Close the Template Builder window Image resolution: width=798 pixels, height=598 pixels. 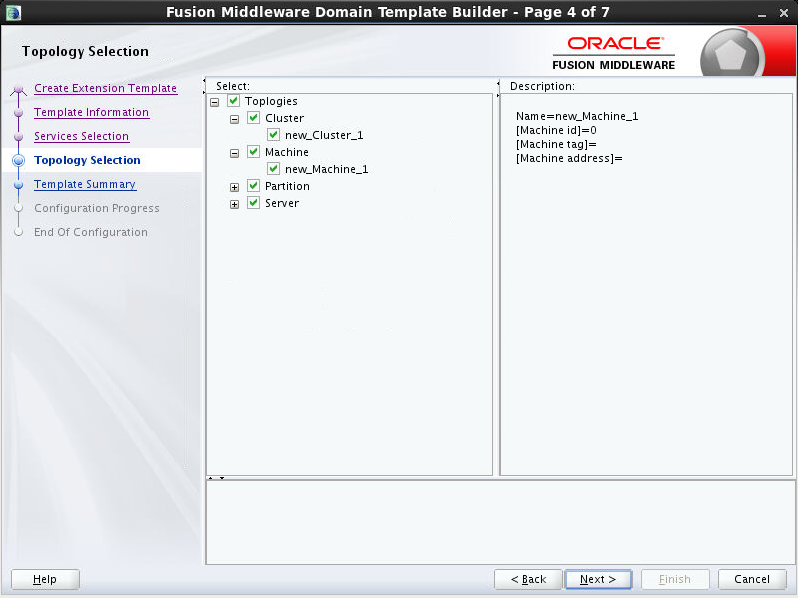[x=784, y=13]
